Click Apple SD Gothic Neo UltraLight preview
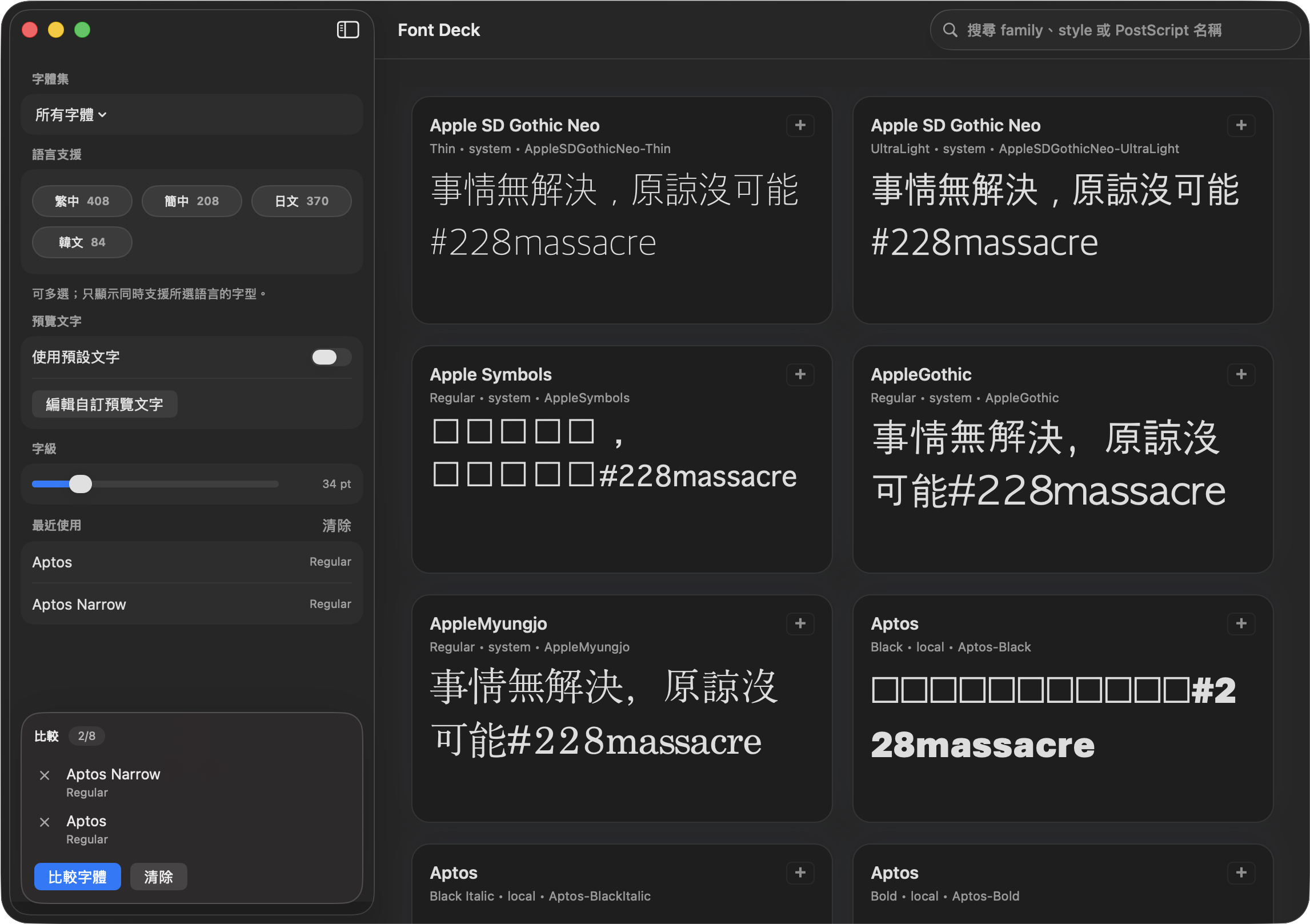 [x=1055, y=216]
